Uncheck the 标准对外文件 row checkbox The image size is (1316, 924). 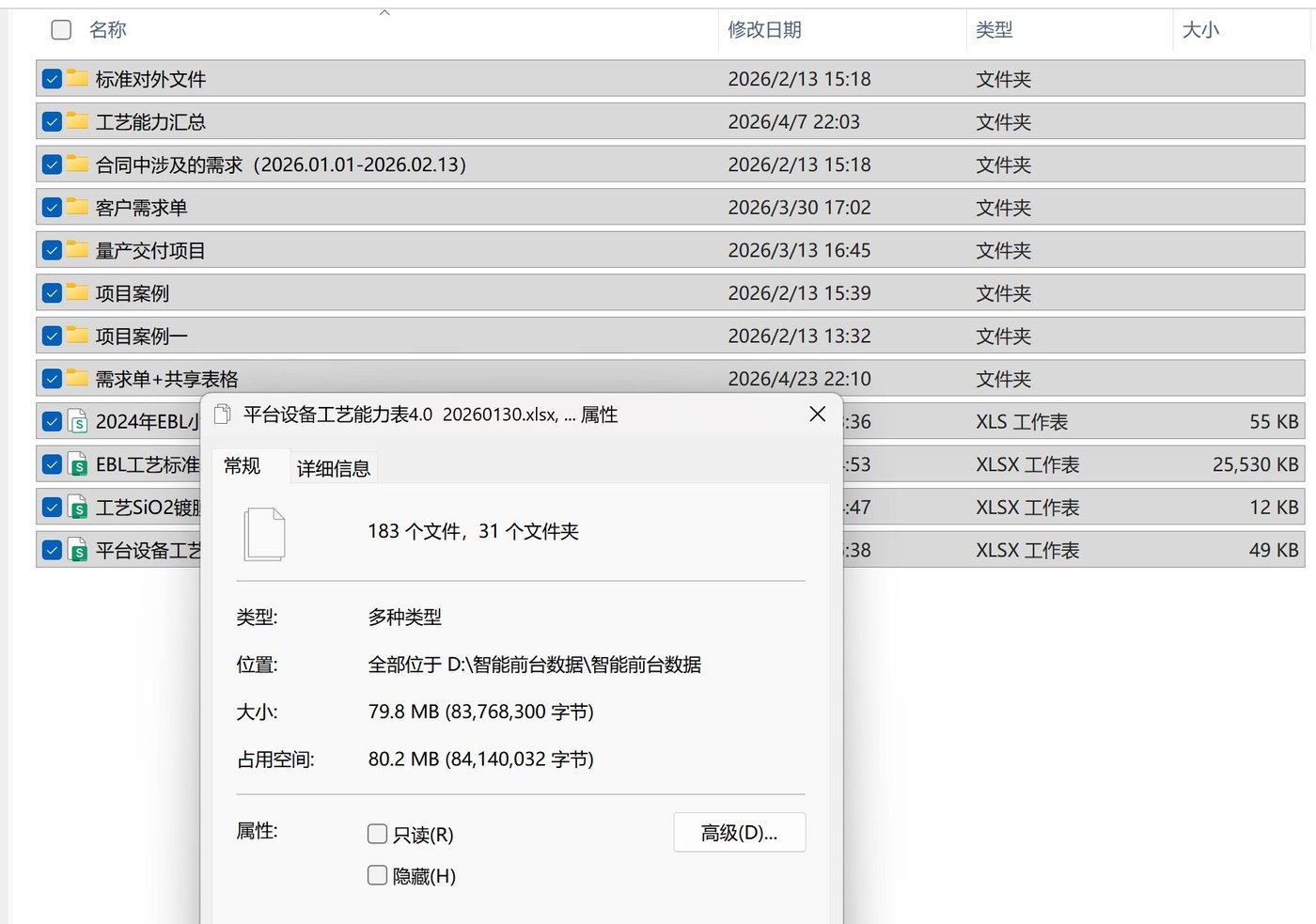(52, 79)
